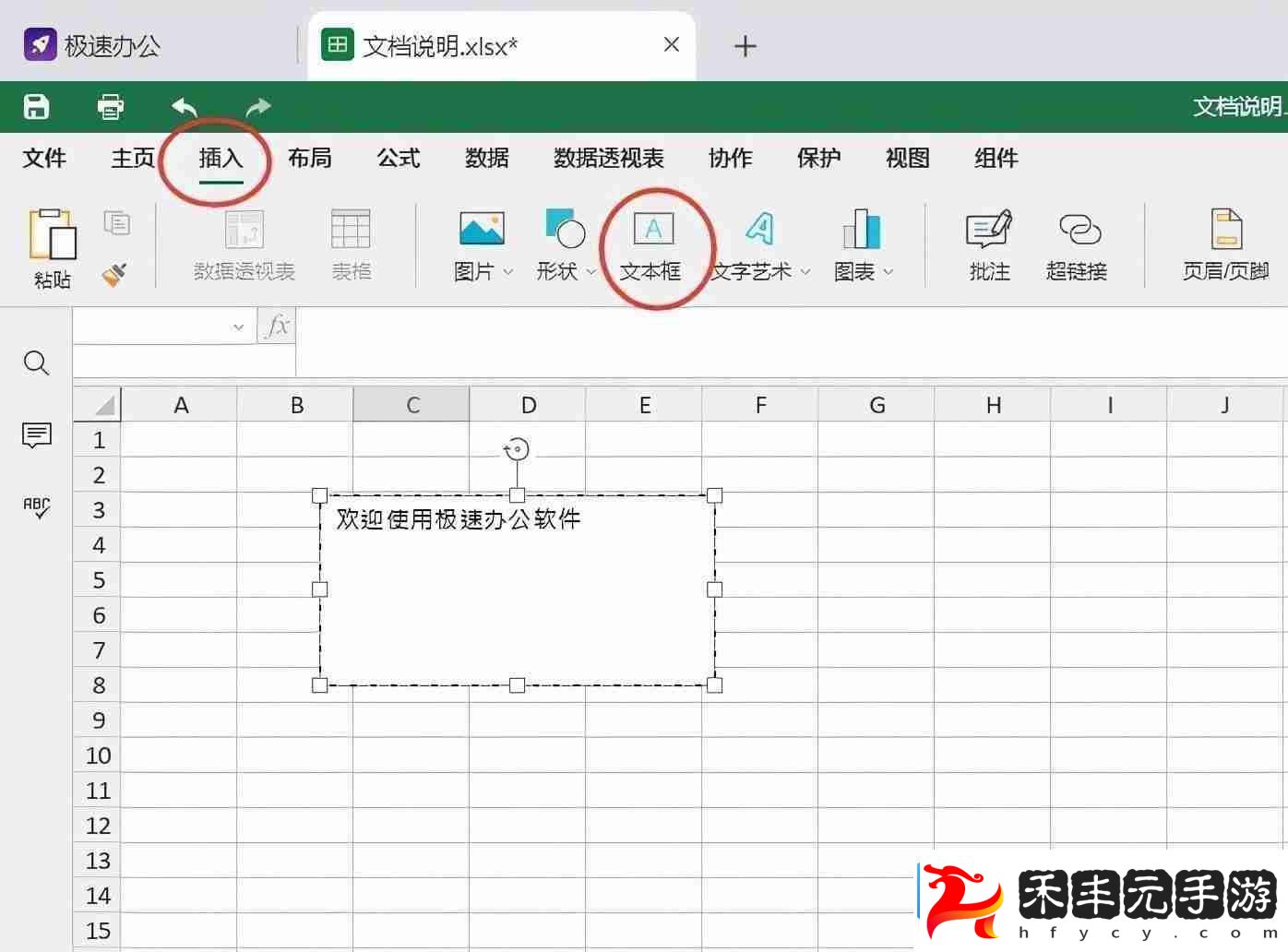
Task: Expand the 图片 dropdown arrow
Action: point(507,272)
